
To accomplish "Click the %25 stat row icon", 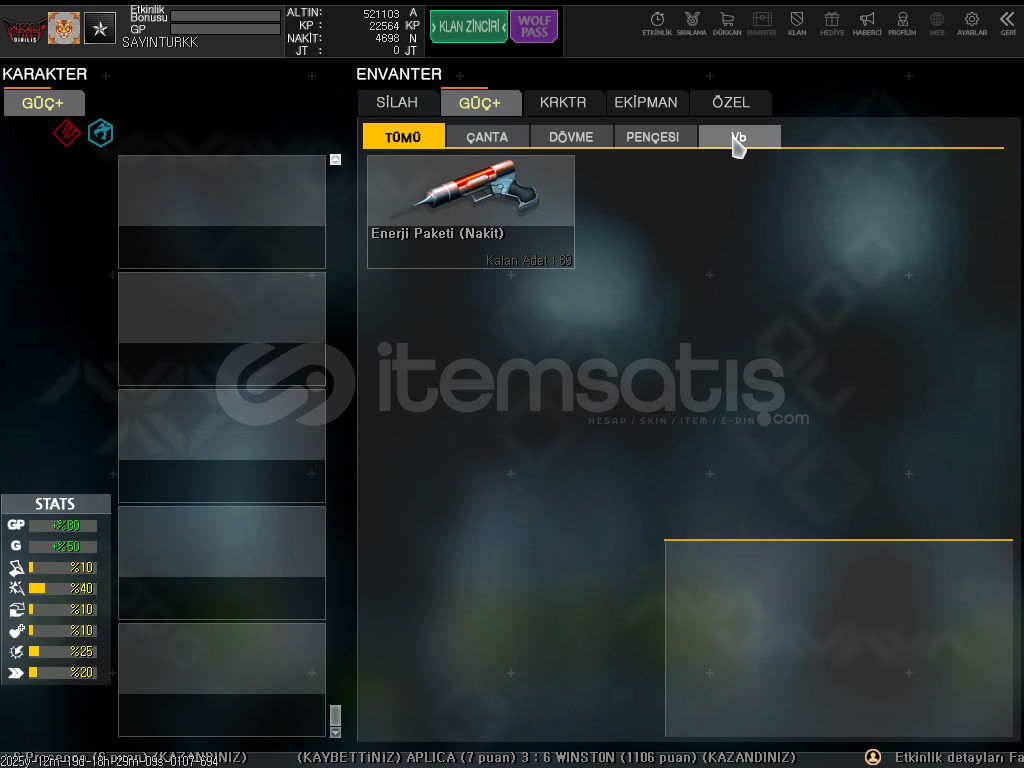I will 16,652.
